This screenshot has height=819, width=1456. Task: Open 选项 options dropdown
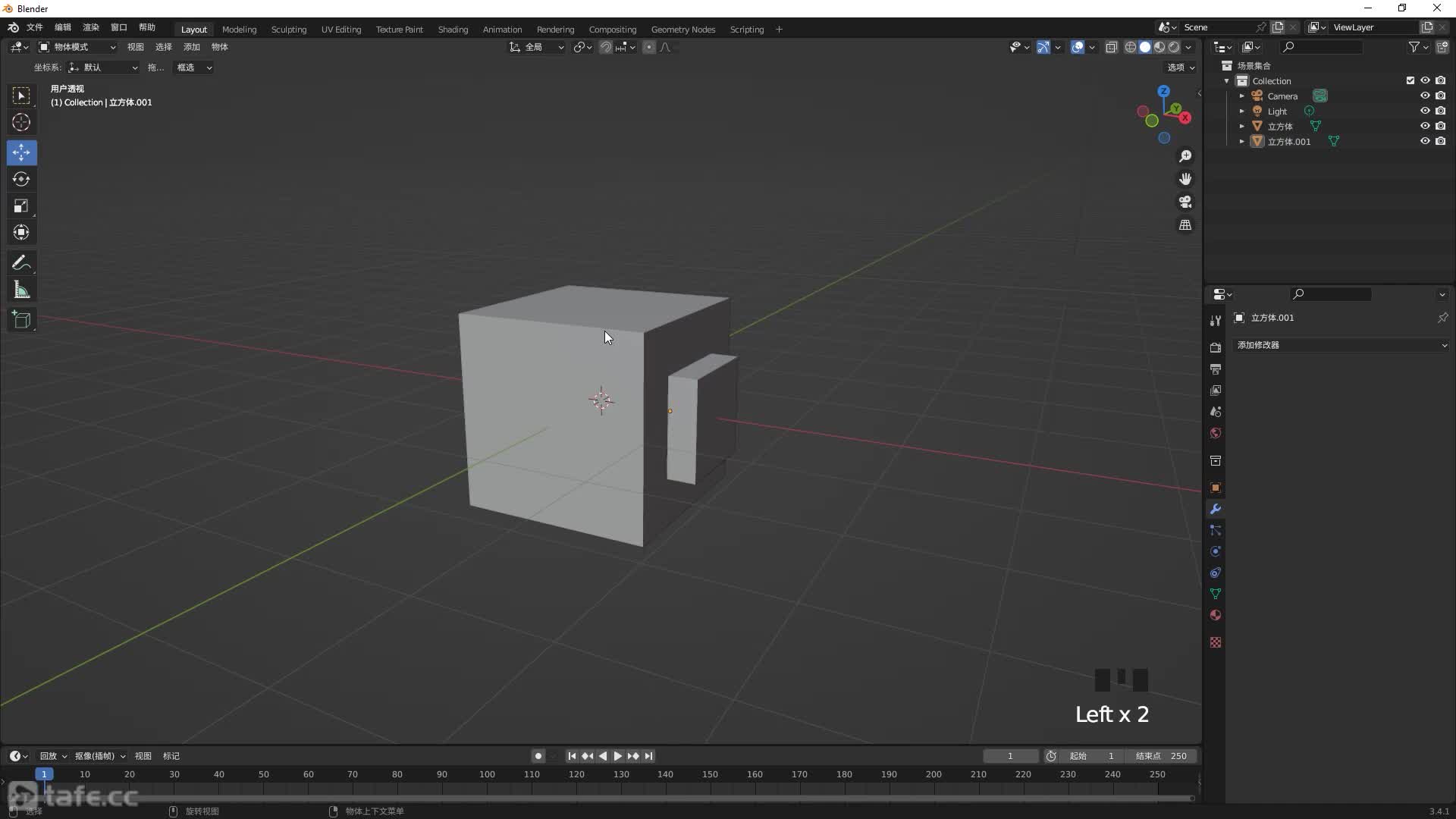click(x=1181, y=67)
